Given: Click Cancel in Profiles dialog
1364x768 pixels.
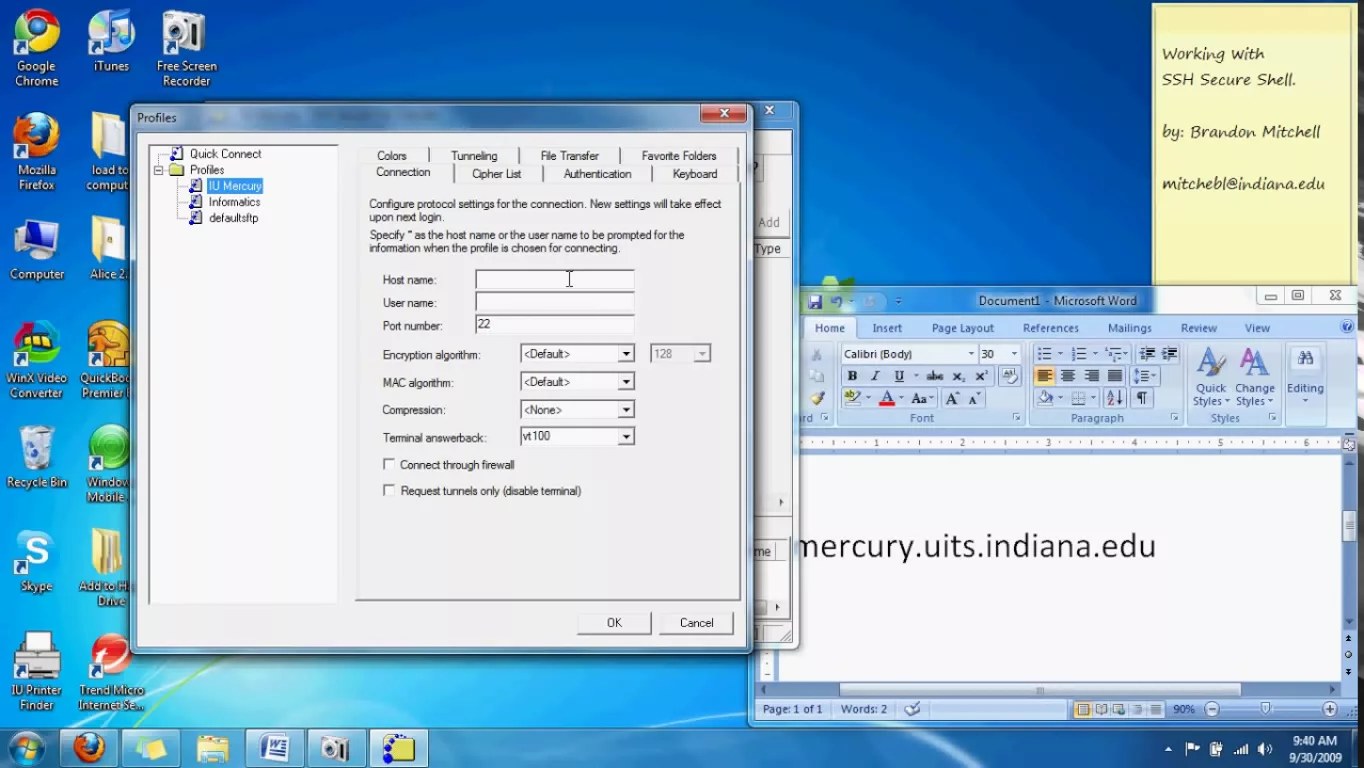Looking at the screenshot, I should (696, 622).
